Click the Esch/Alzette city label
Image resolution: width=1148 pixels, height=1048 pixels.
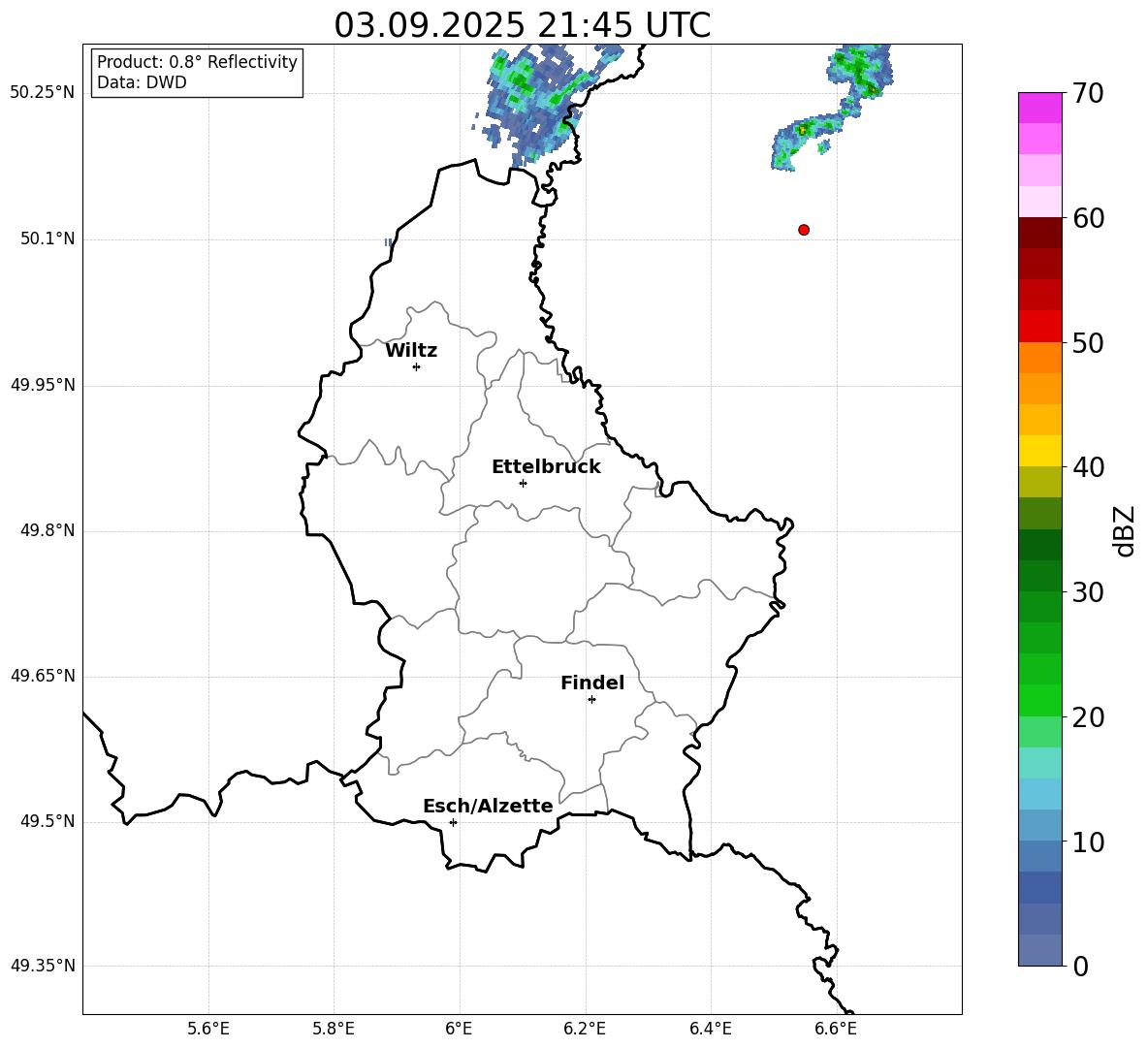488,806
